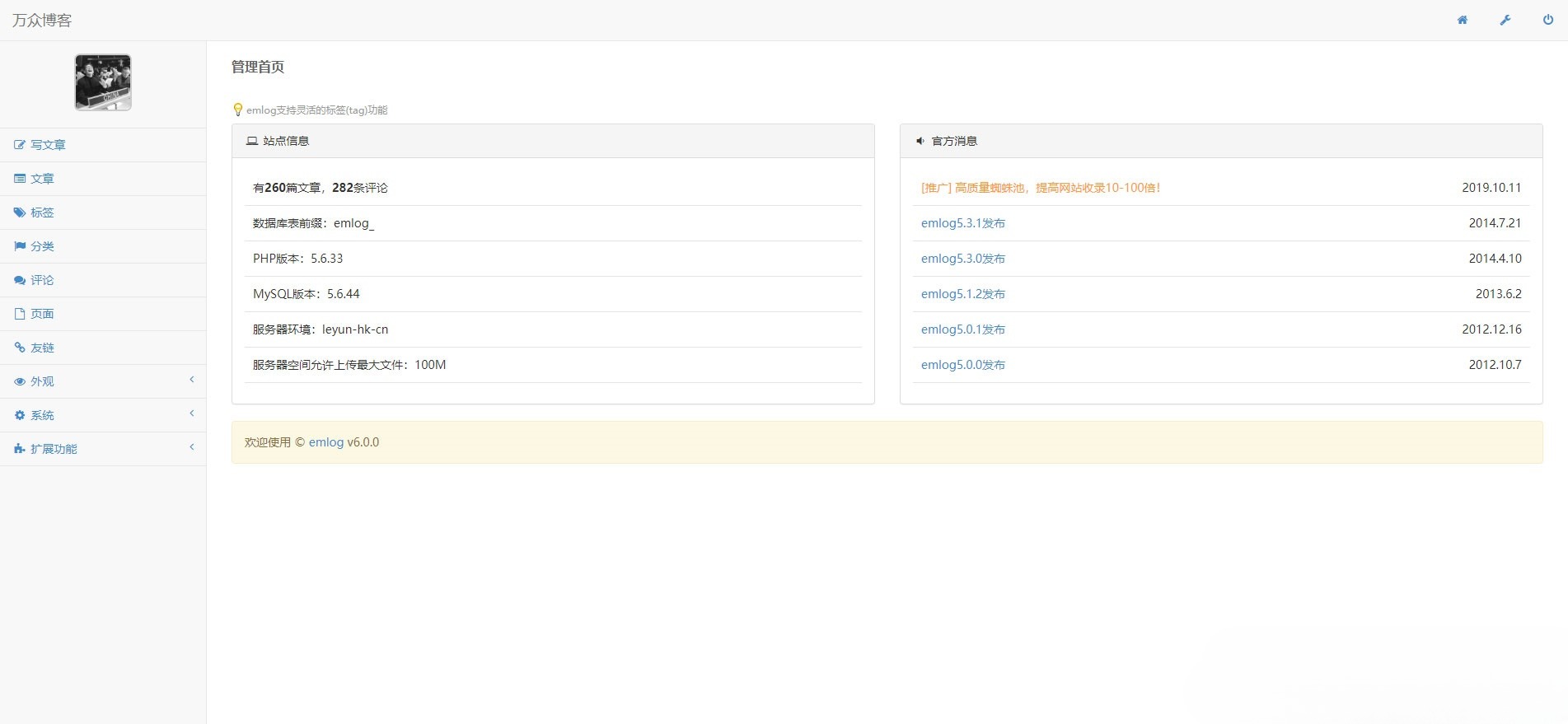
Task: Click the 标签 tags icon in sidebar
Action: 20,213
